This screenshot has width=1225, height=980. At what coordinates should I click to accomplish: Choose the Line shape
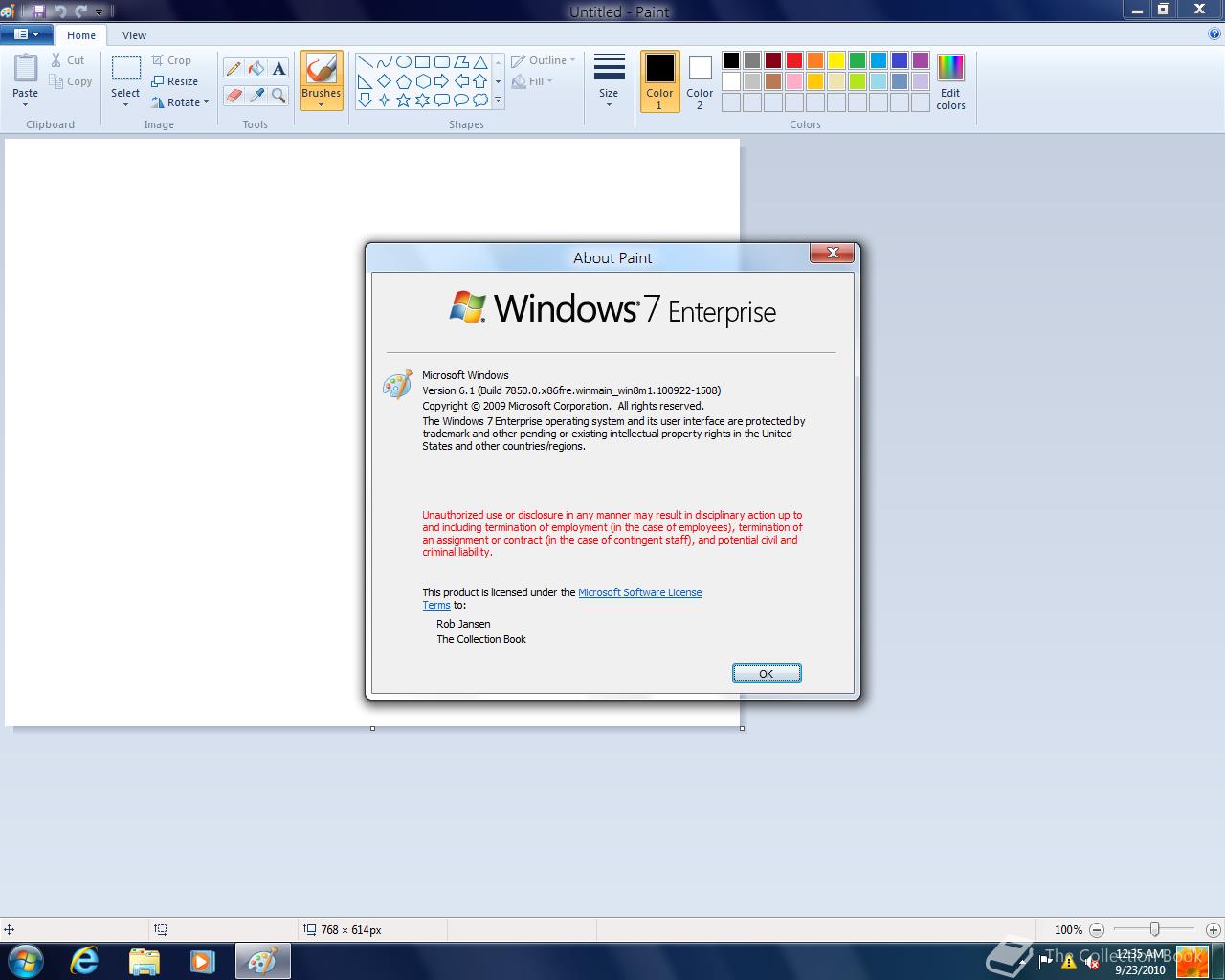pos(366,62)
